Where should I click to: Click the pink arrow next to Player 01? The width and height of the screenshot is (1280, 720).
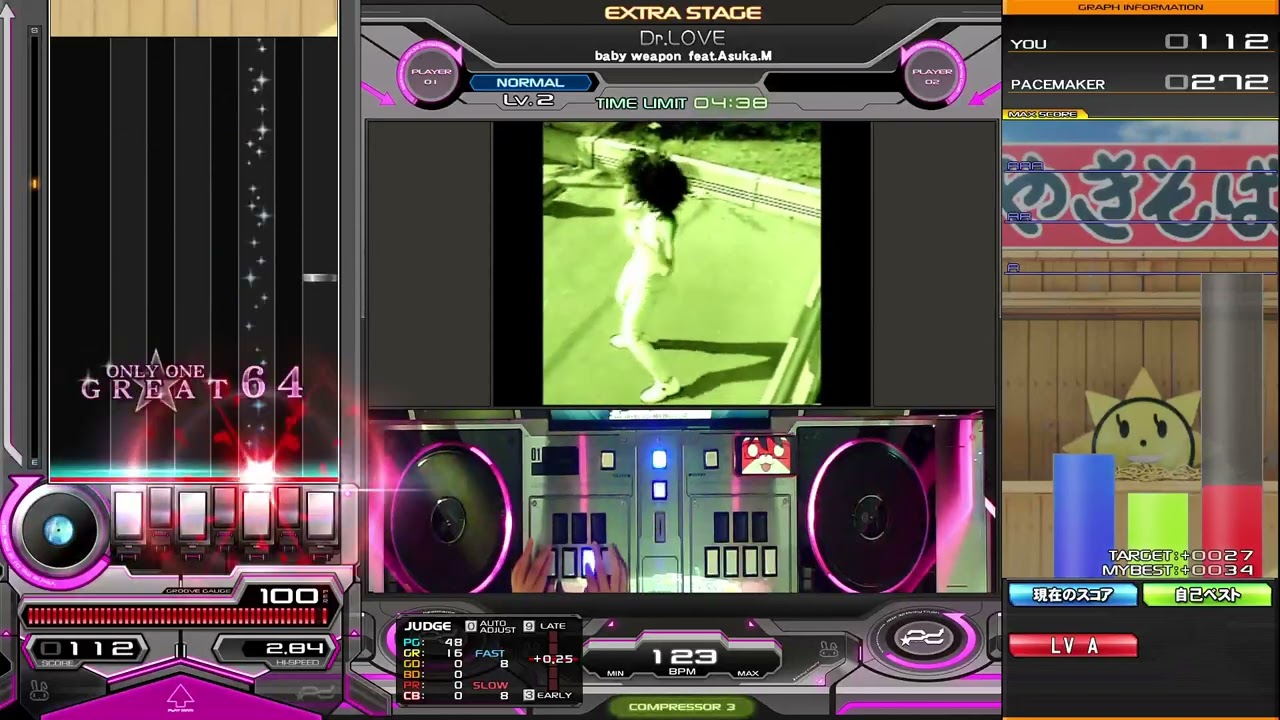click(x=379, y=93)
